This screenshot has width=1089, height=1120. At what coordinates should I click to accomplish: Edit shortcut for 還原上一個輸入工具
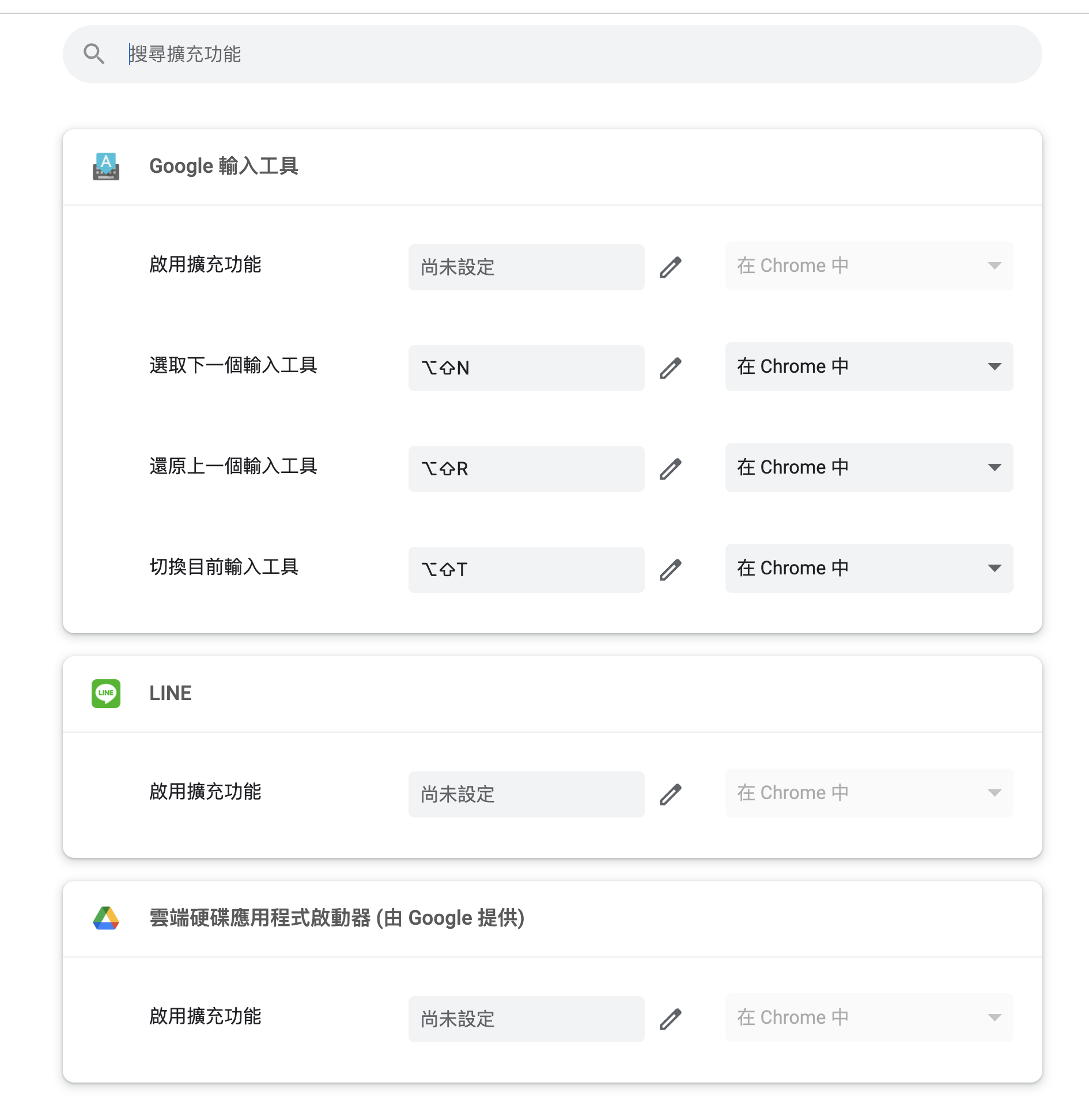point(671,468)
